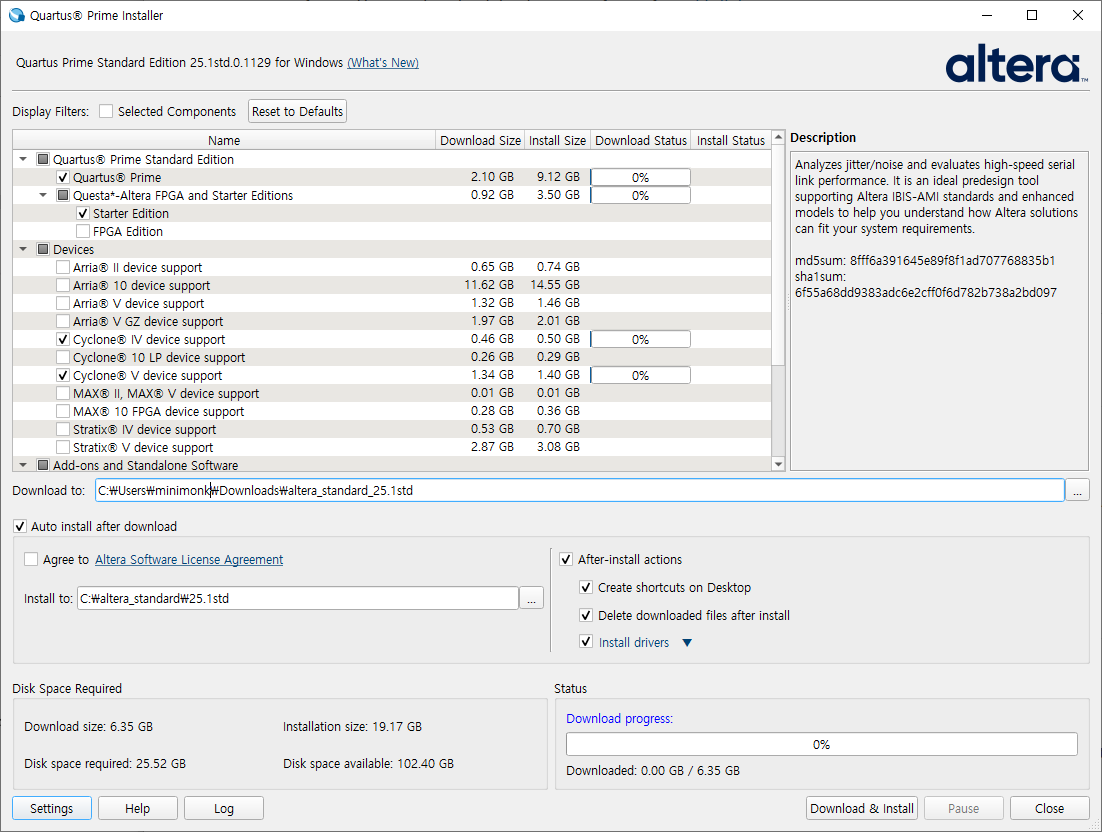Click the Download size: 6.35 GB text
This screenshot has height=832, width=1102.
click(x=89, y=727)
